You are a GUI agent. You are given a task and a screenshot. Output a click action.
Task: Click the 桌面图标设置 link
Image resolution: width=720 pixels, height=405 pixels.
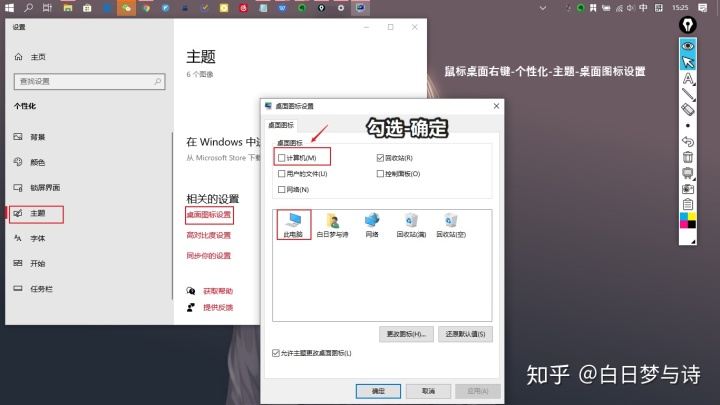pyautogui.click(x=209, y=214)
